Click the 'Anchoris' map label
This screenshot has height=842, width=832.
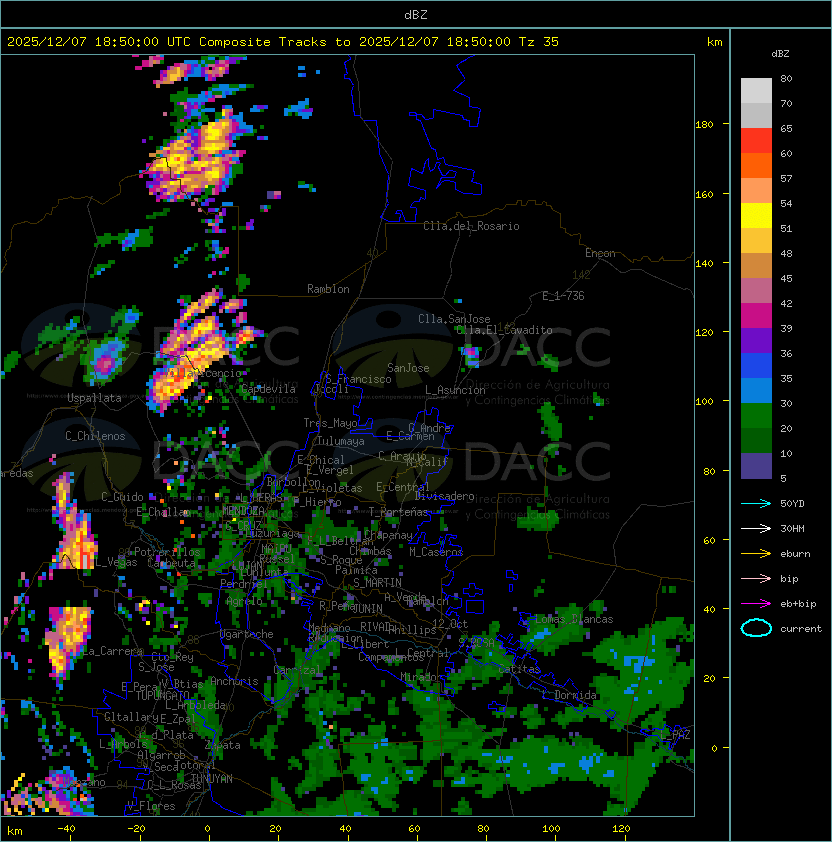[x=234, y=681]
